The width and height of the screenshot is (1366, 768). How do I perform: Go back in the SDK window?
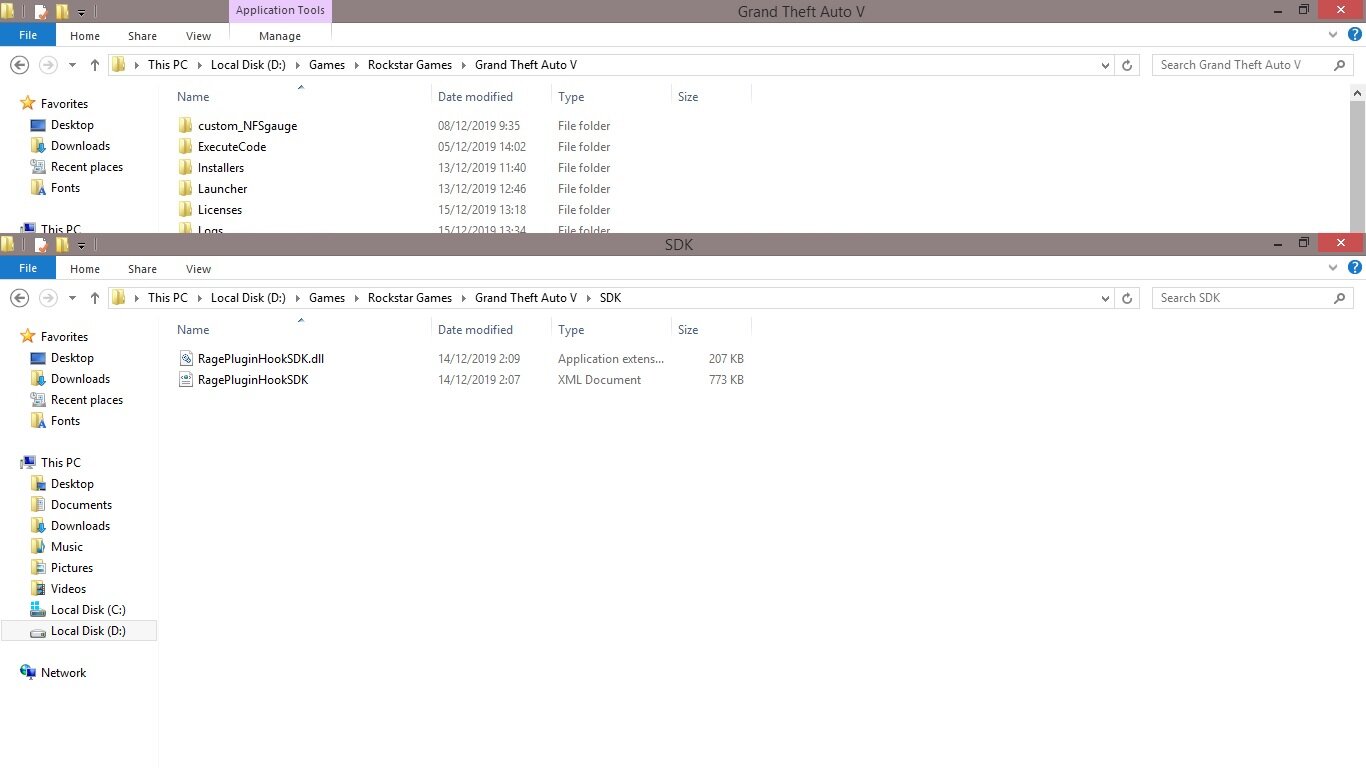18,298
